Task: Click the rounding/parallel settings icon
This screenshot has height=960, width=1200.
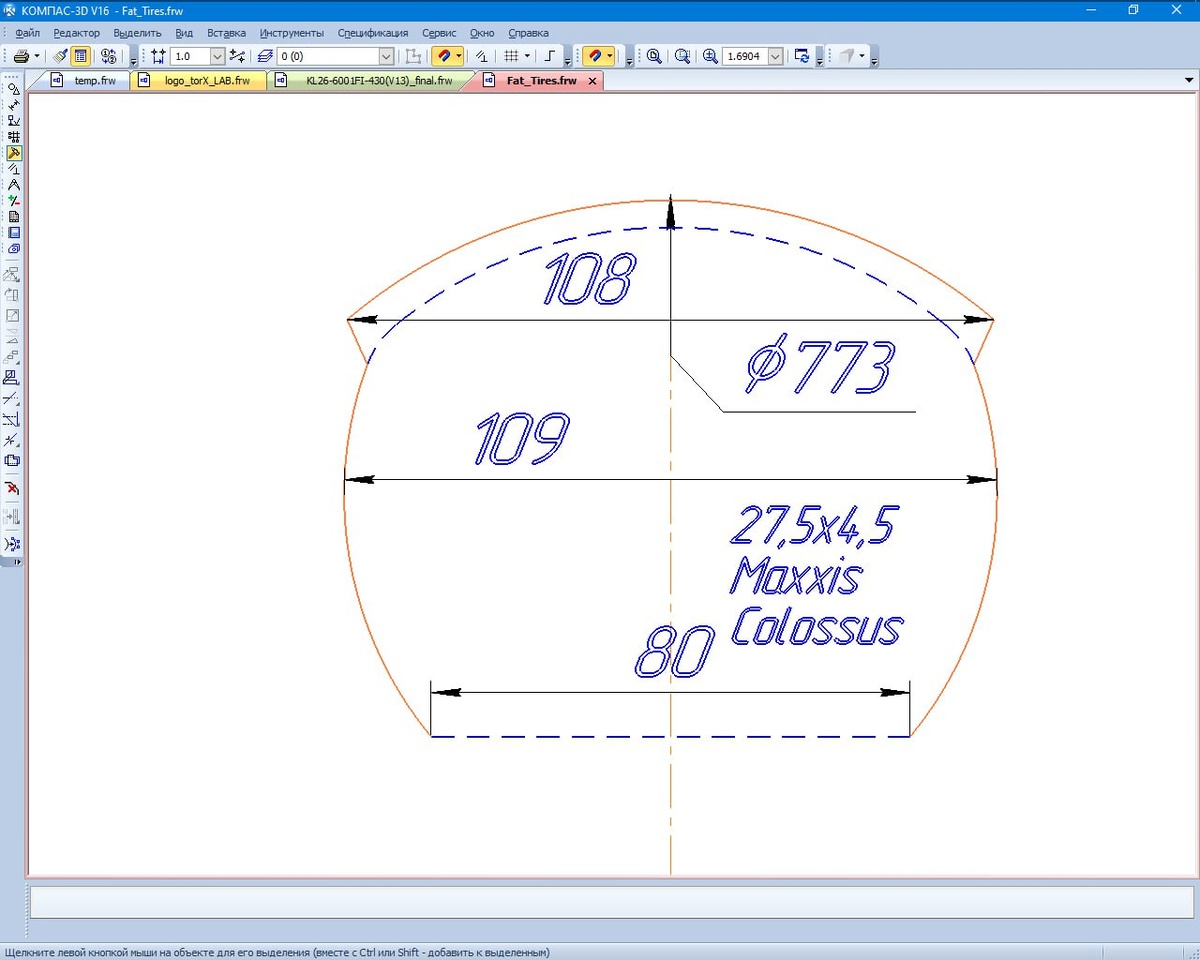Action: (x=482, y=56)
